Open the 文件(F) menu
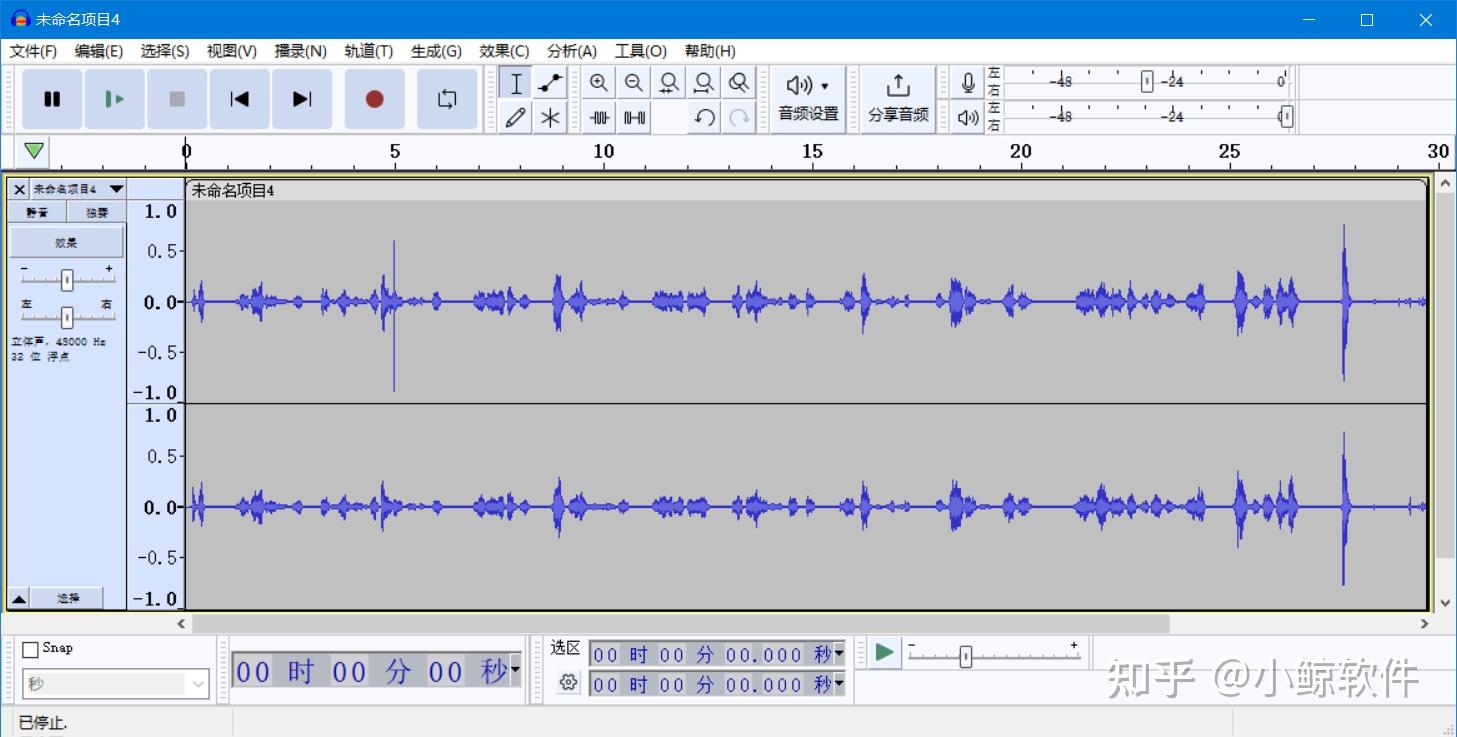The image size is (1457, 737). (x=31, y=51)
